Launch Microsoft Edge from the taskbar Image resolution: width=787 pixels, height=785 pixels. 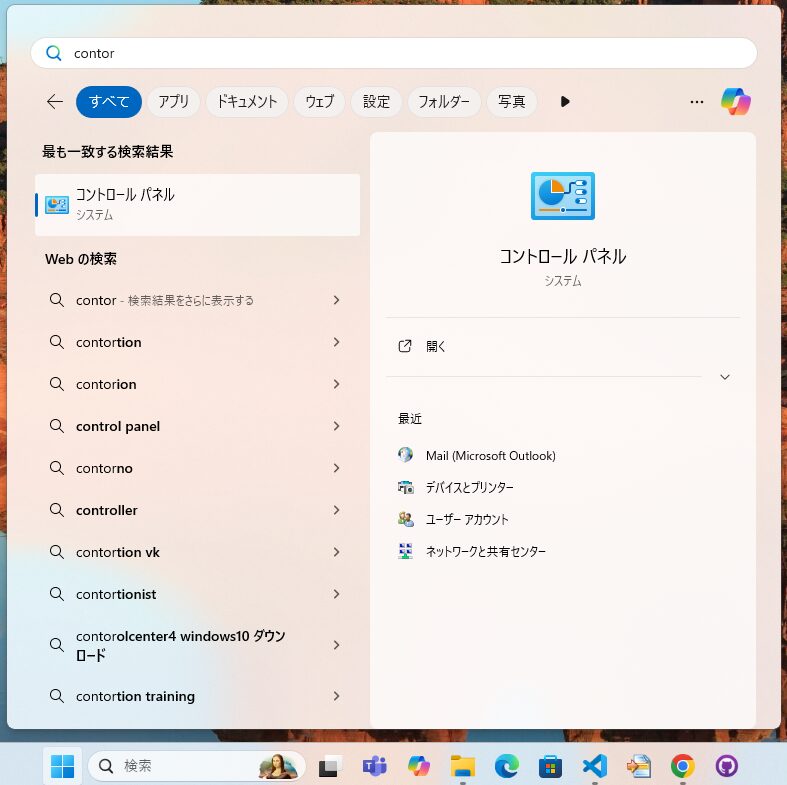click(x=507, y=766)
